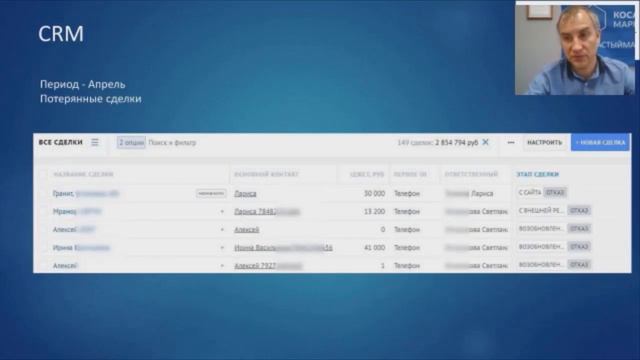Image resolution: width=640 pixels, height=360 pixels.
Task: Open the list view menu icon next to ВСЕ СДЕЛКИ
Action: tap(95, 142)
